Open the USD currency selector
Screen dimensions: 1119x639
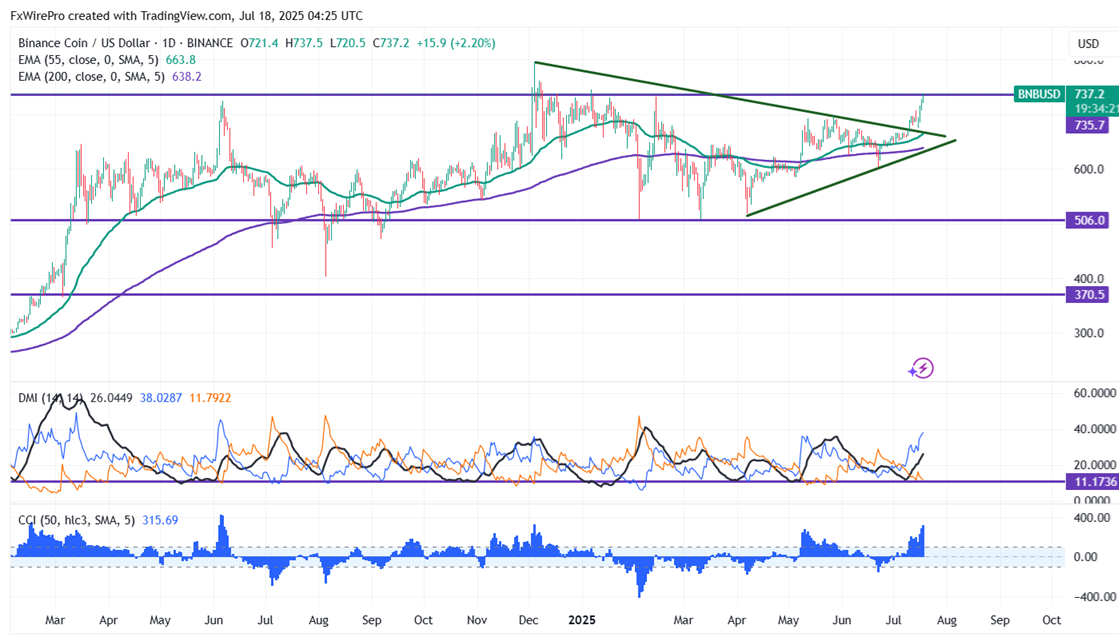click(x=1088, y=44)
